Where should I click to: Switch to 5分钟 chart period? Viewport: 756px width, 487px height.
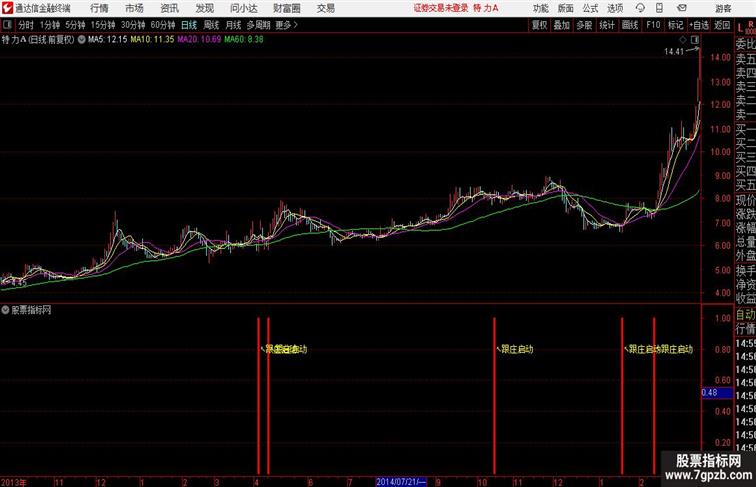pyautogui.click(x=75, y=25)
